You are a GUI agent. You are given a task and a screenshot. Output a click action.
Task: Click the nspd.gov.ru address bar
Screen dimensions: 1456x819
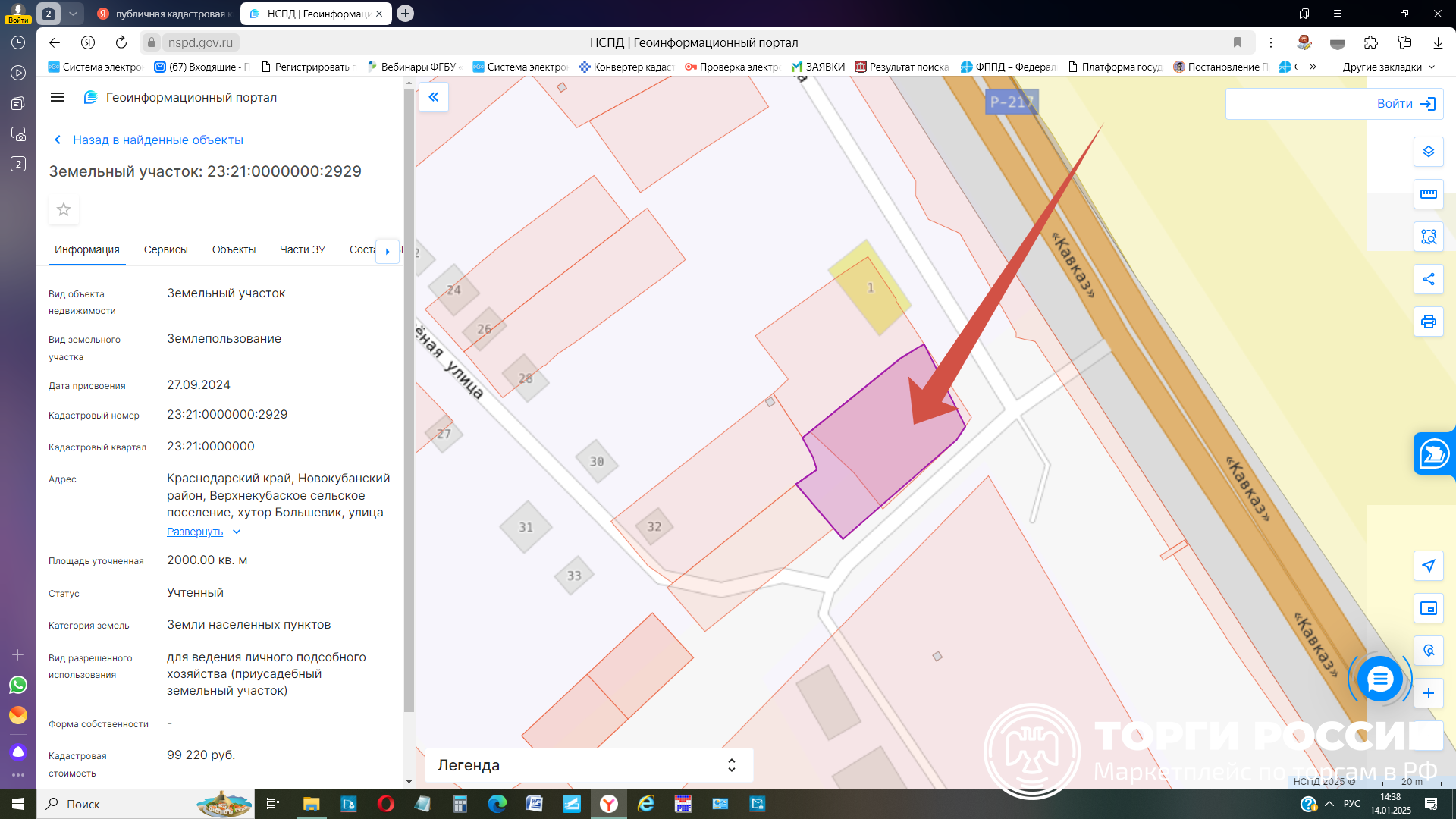pyautogui.click(x=200, y=42)
